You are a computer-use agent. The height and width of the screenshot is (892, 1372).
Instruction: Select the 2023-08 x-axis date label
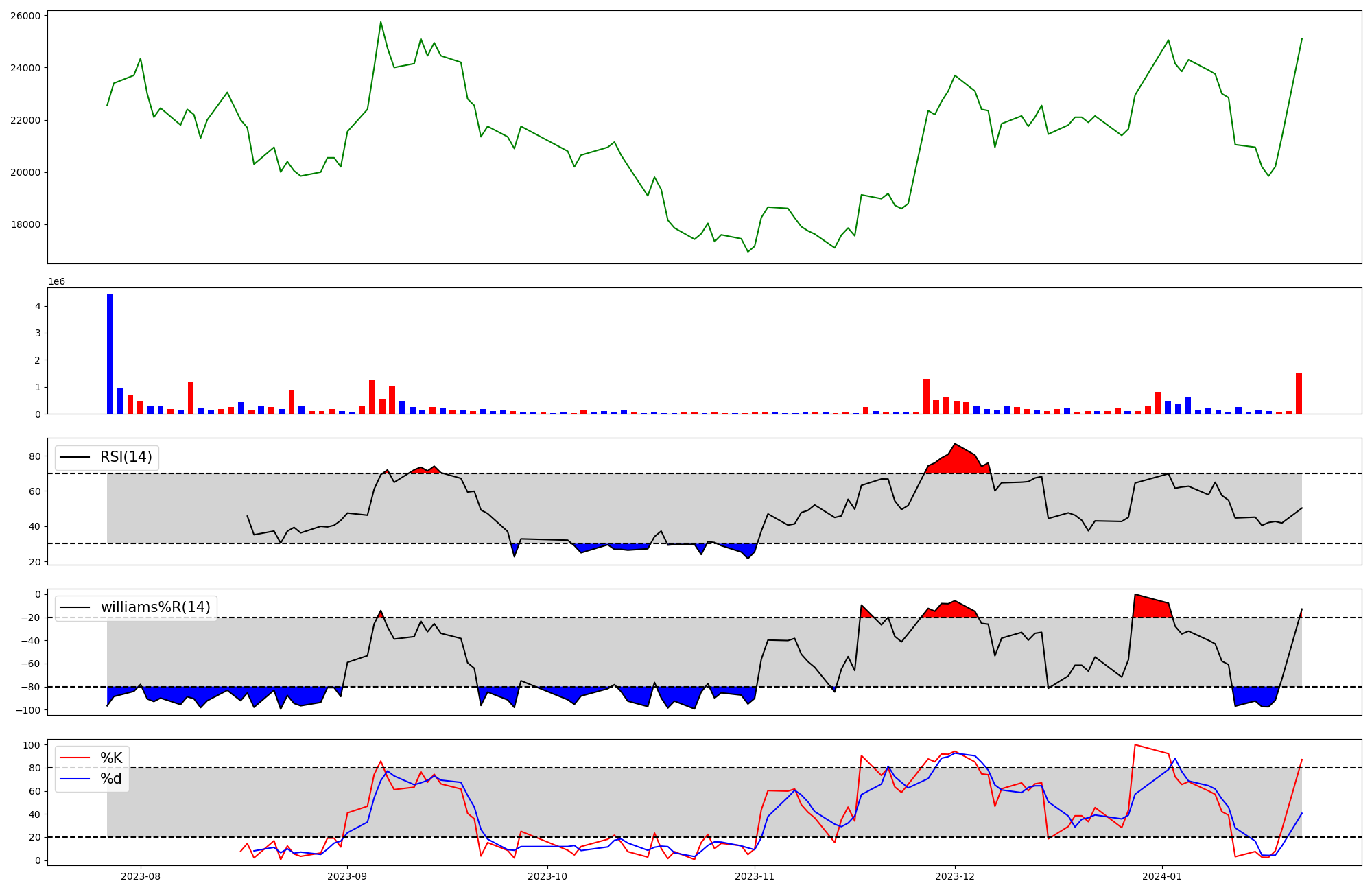[141, 876]
